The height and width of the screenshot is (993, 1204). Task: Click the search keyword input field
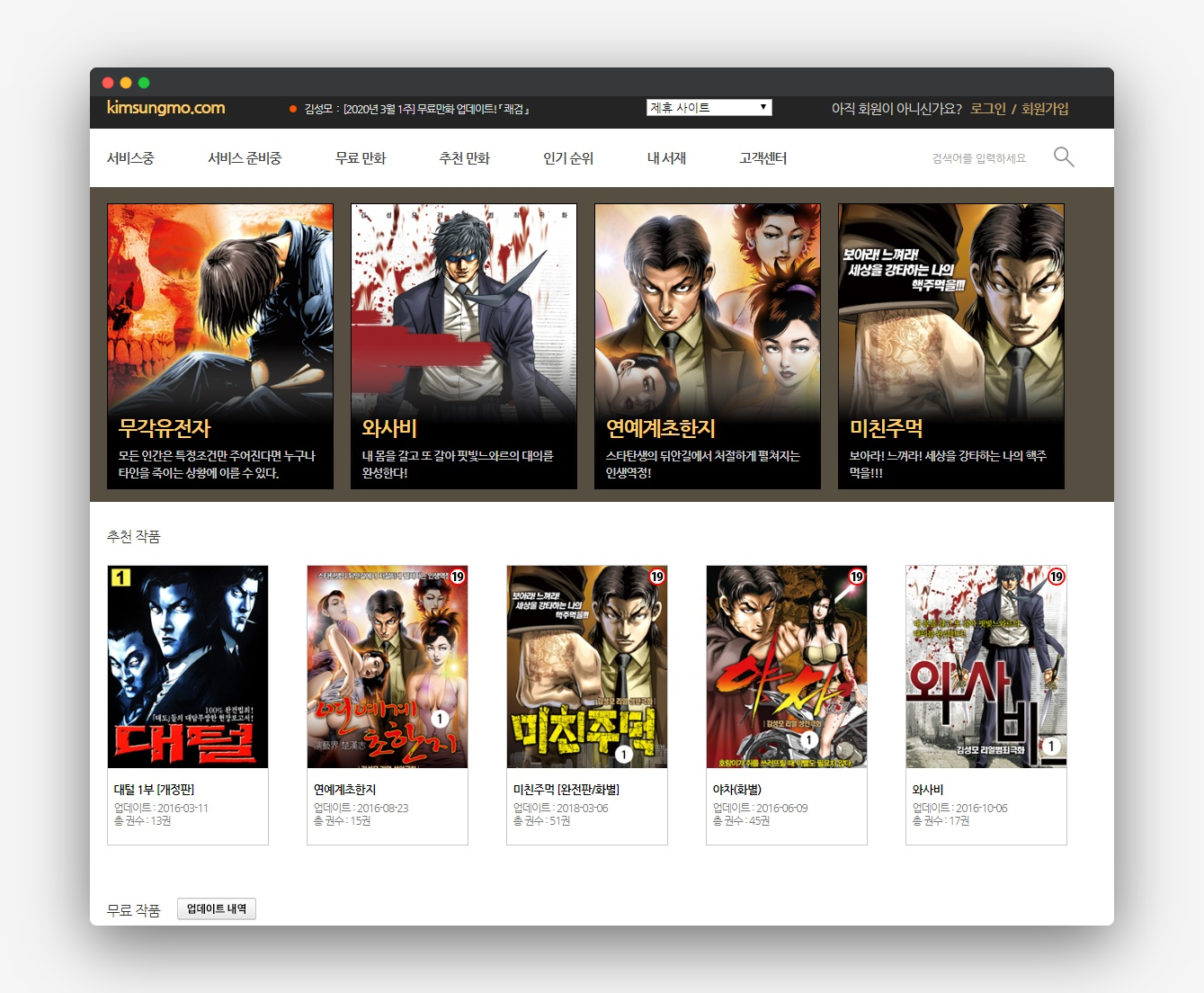point(979,158)
